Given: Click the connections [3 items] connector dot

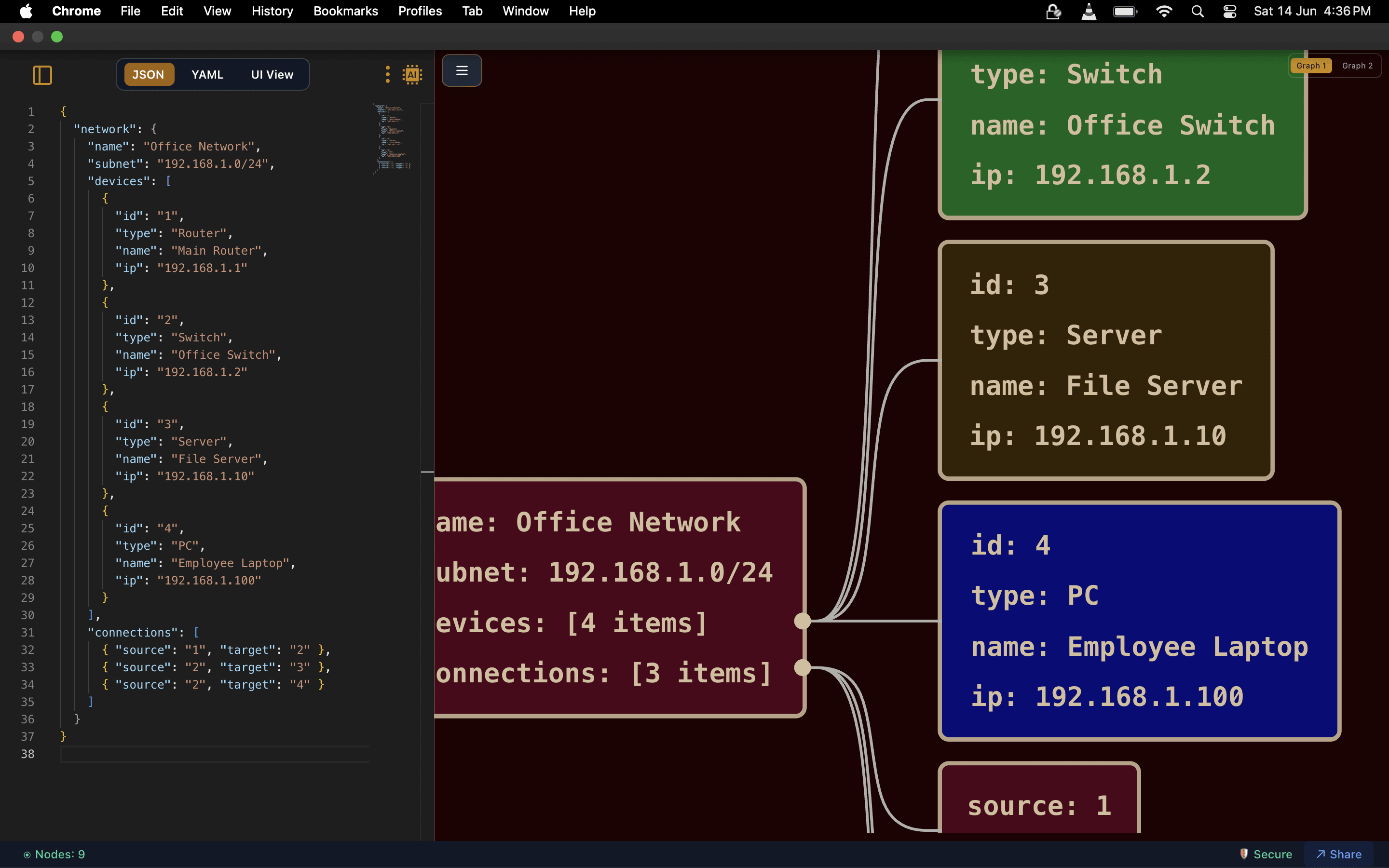Looking at the screenshot, I should click(802, 668).
